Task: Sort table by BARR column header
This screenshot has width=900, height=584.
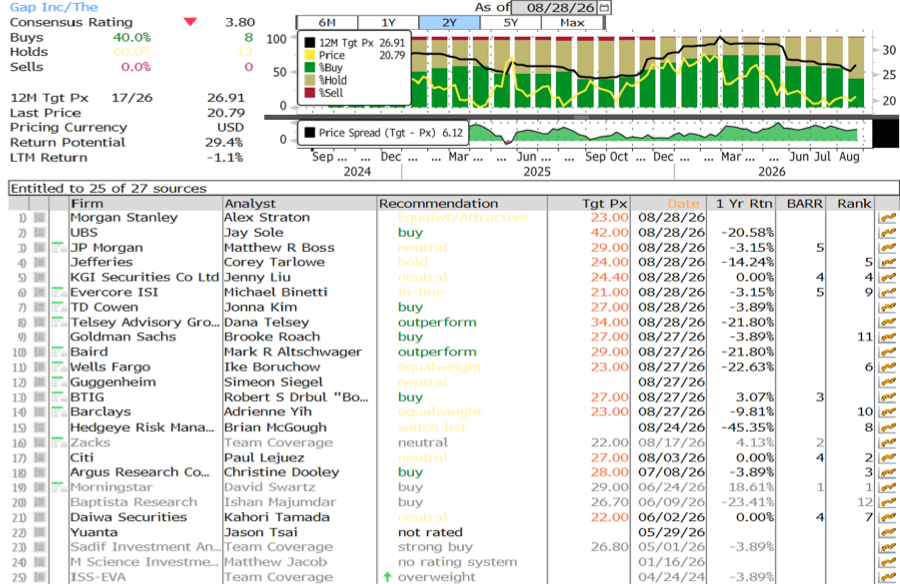Action: pos(801,203)
